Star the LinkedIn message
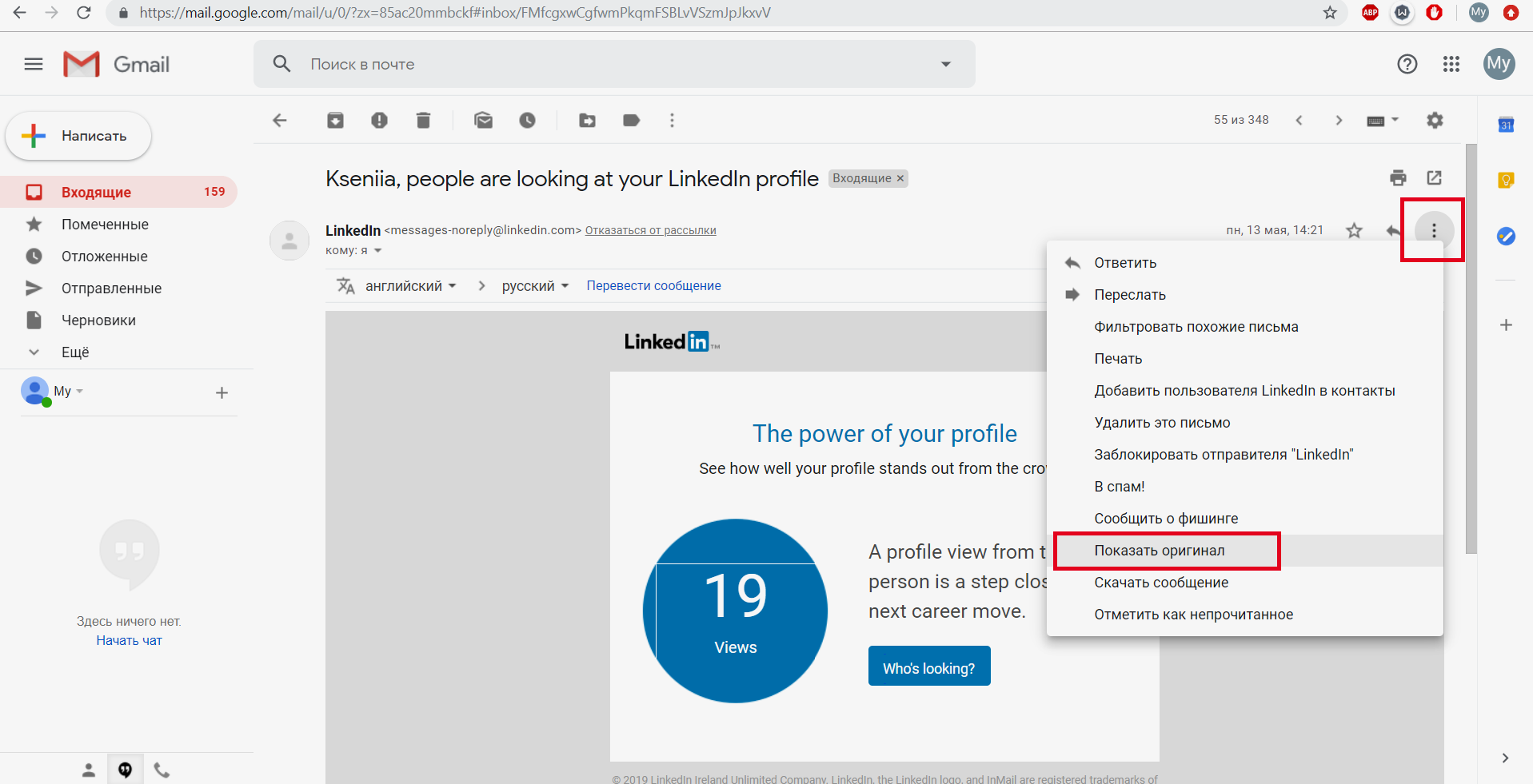 pos(1354,230)
